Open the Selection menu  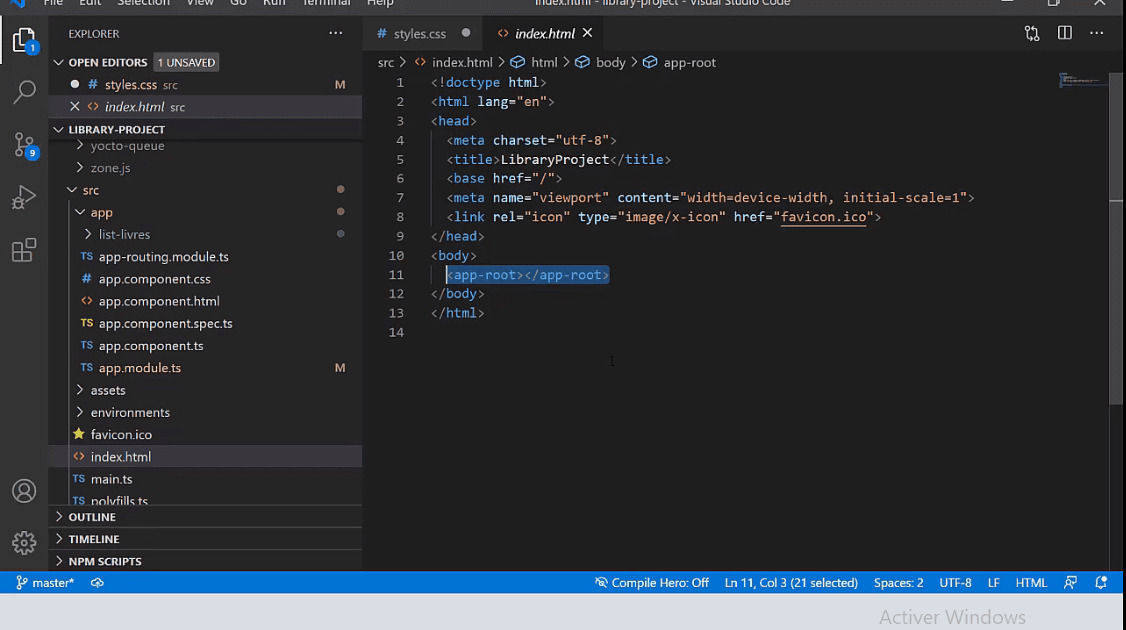coord(144,3)
